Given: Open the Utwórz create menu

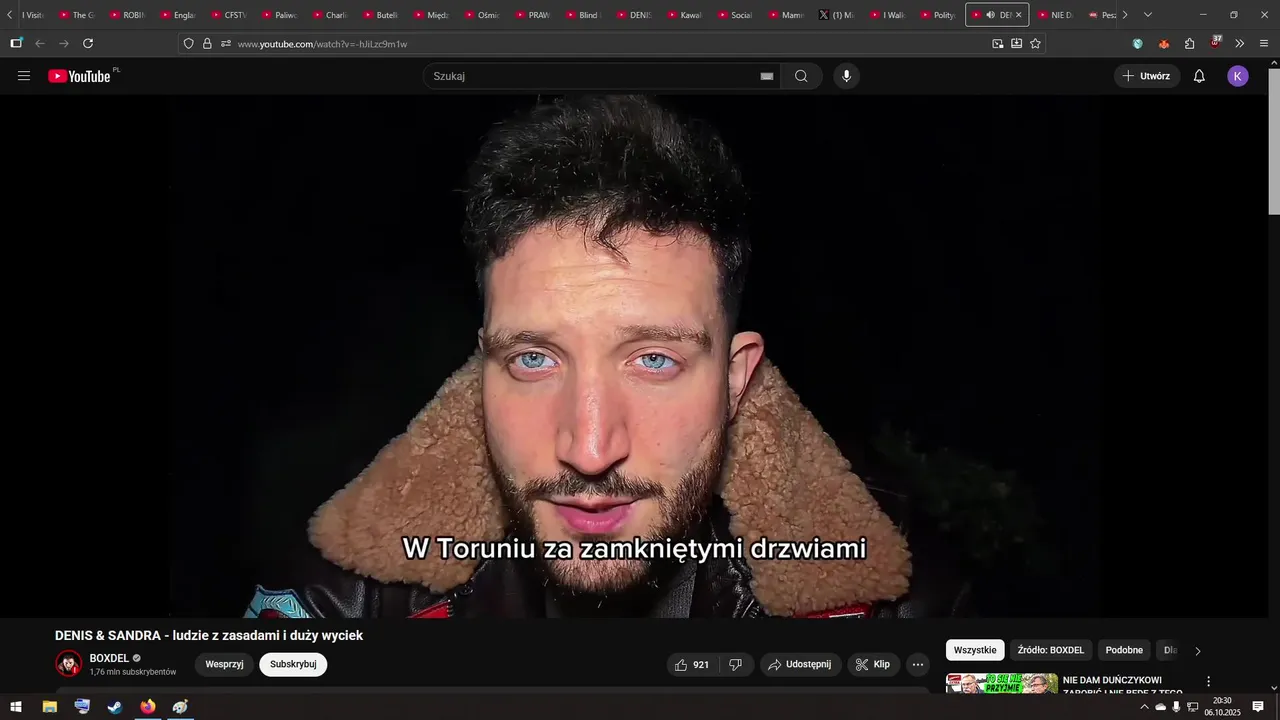Looking at the screenshot, I should [x=1147, y=76].
